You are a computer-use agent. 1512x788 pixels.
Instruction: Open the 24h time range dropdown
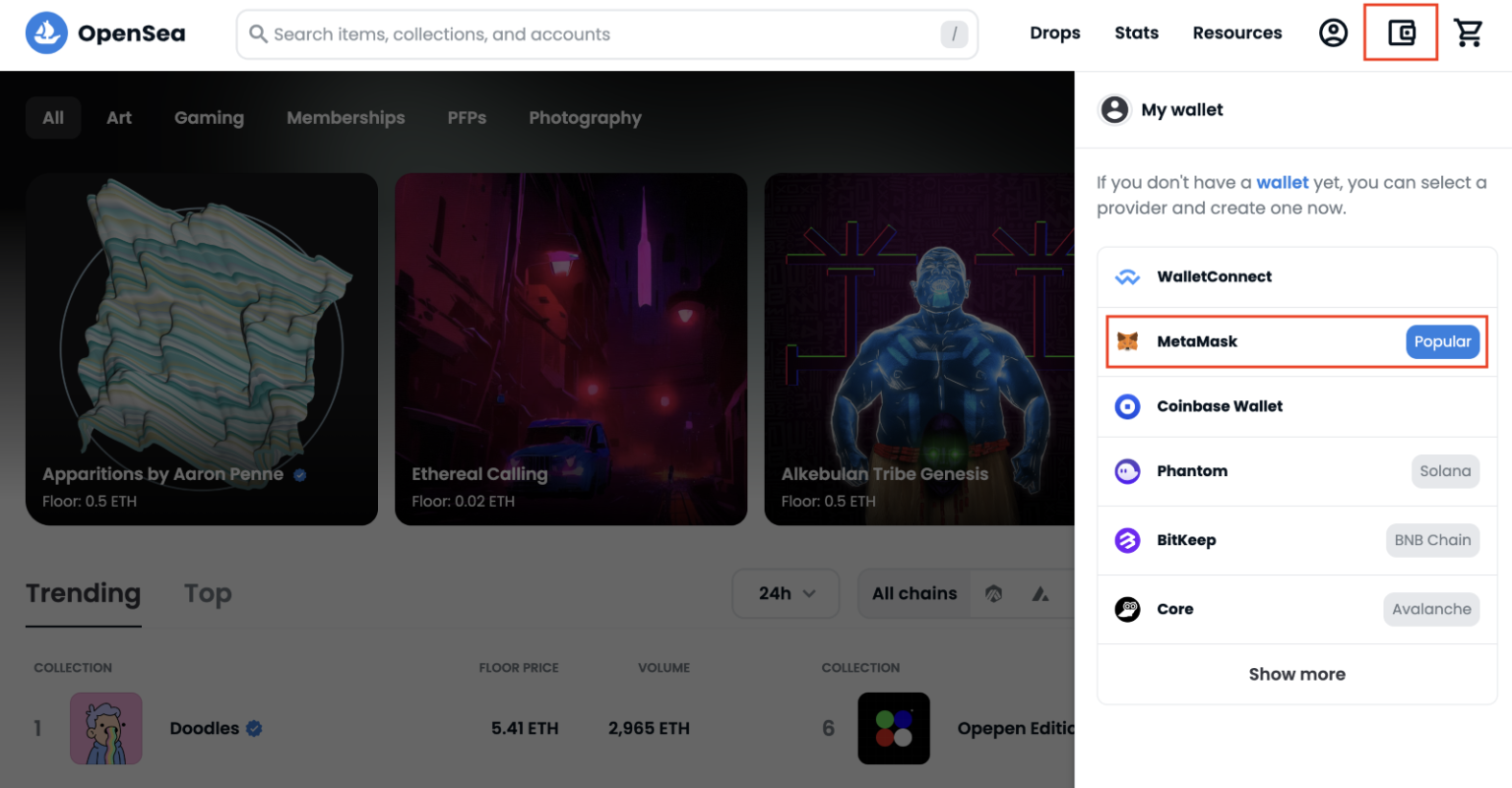(x=786, y=593)
